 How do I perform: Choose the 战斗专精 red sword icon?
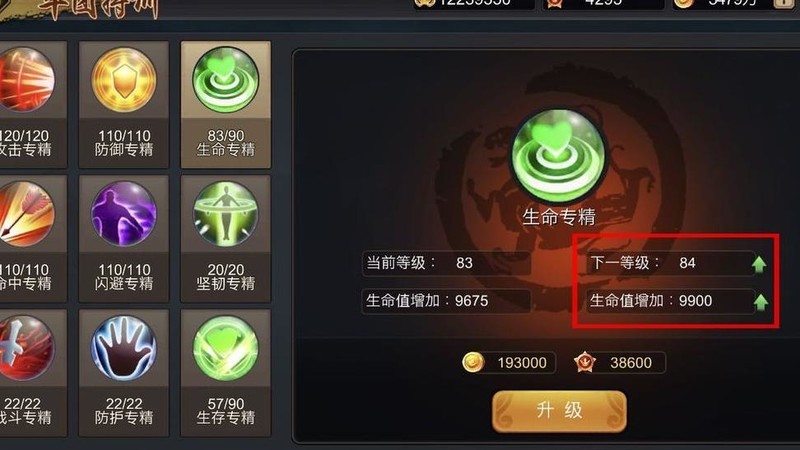[26, 348]
